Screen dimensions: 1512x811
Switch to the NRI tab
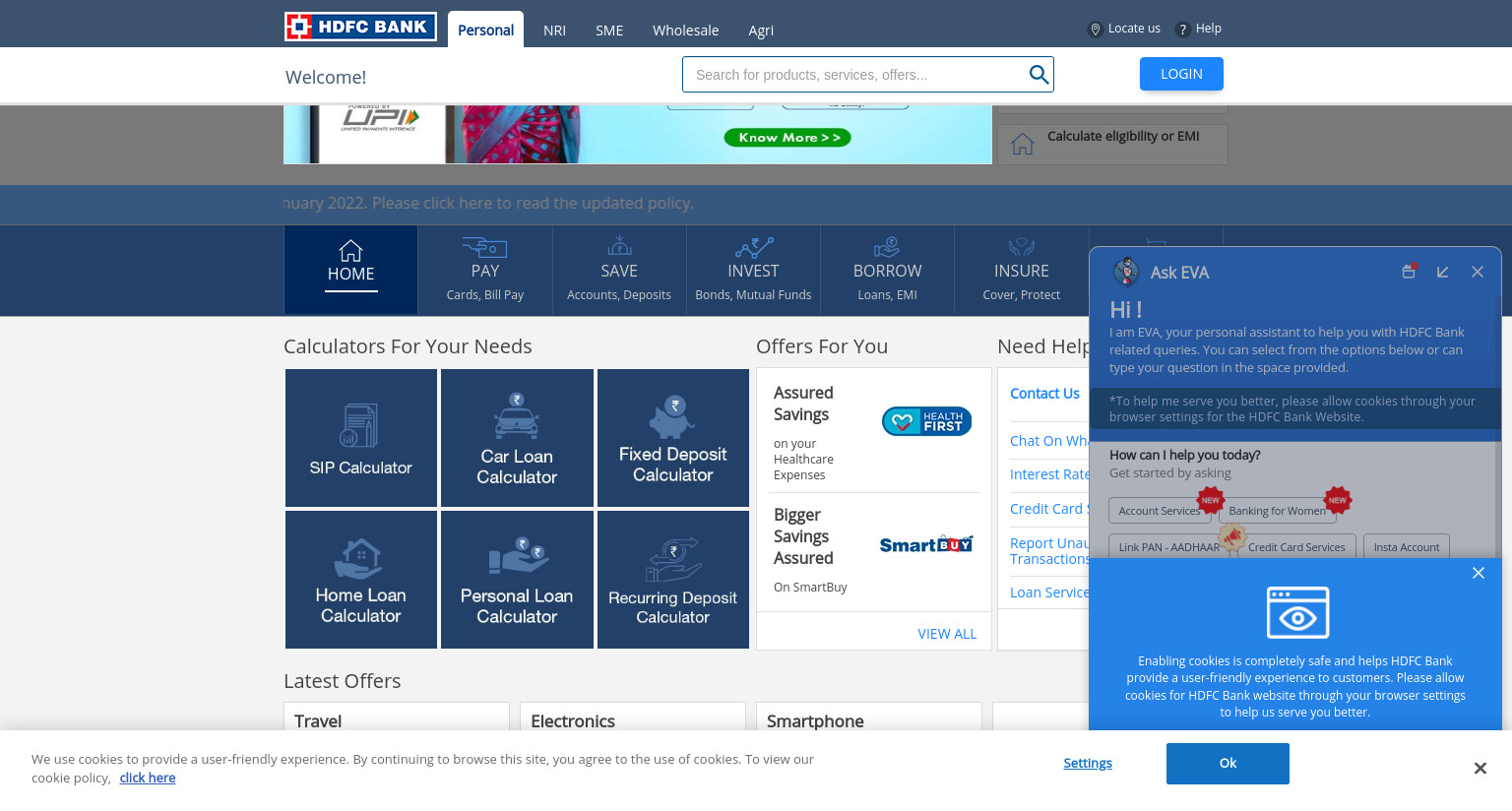pos(554,31)
